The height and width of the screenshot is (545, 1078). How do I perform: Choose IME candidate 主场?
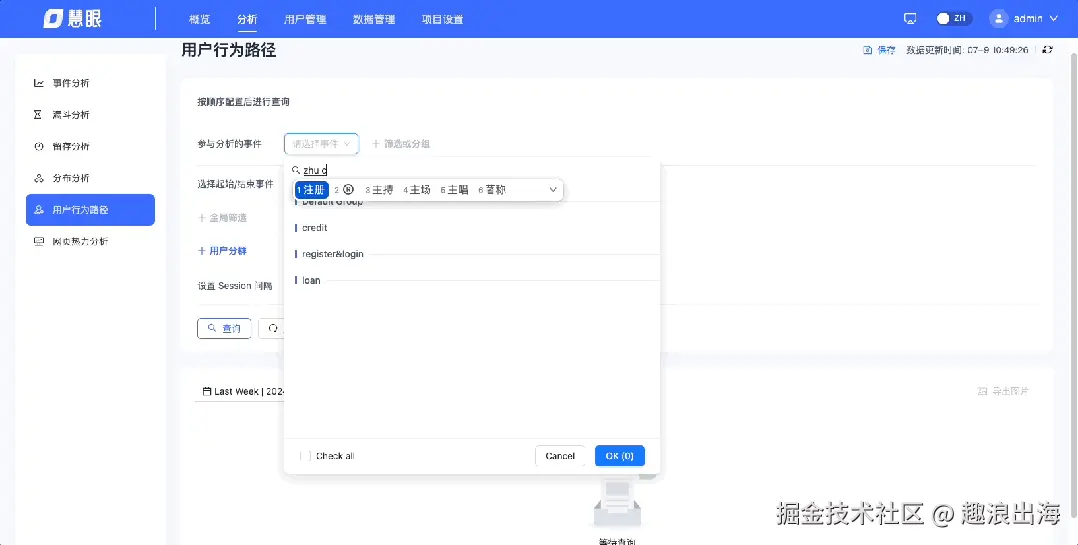417,190
